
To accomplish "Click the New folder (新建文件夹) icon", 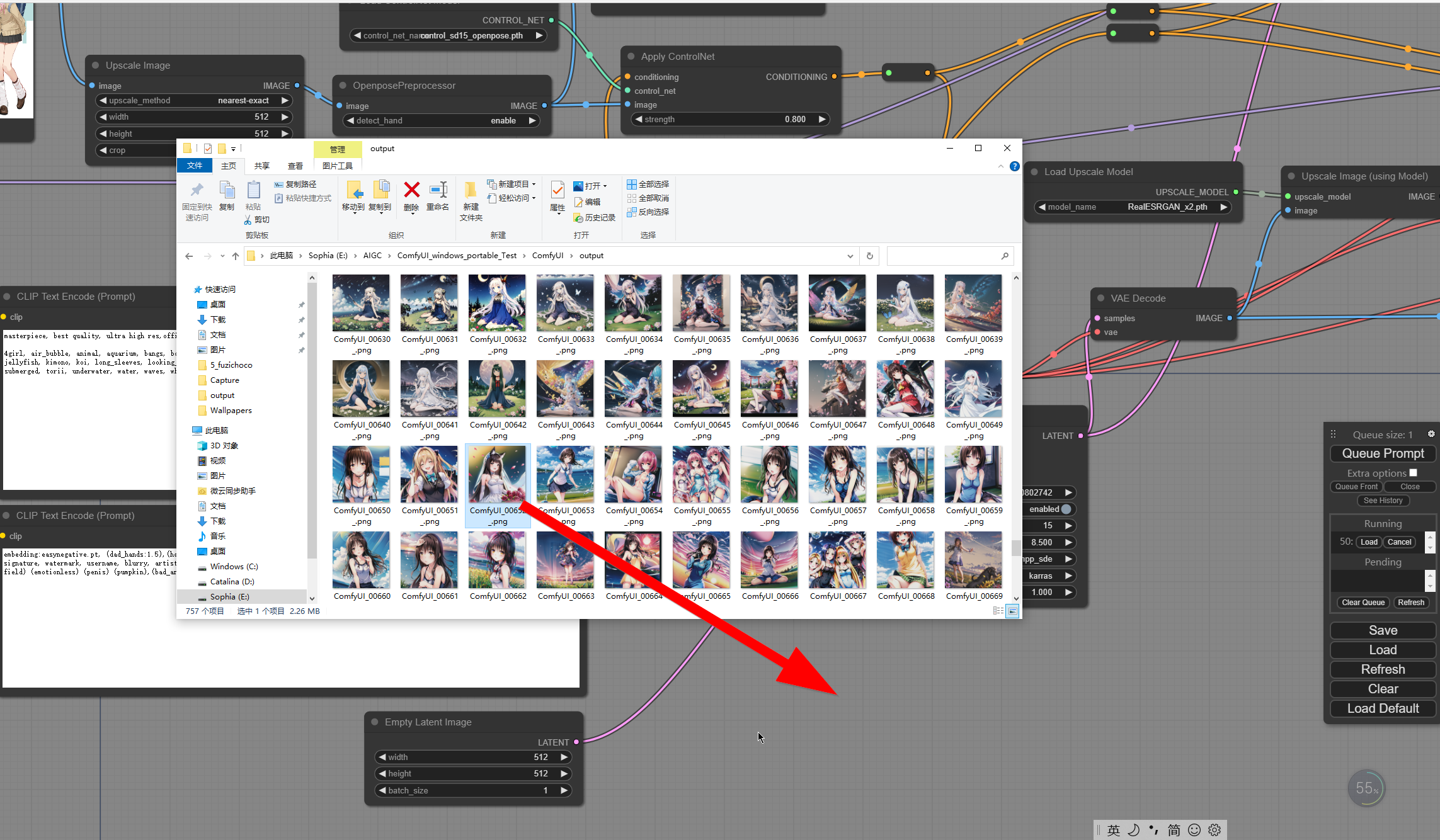I will tap(471, 190).
